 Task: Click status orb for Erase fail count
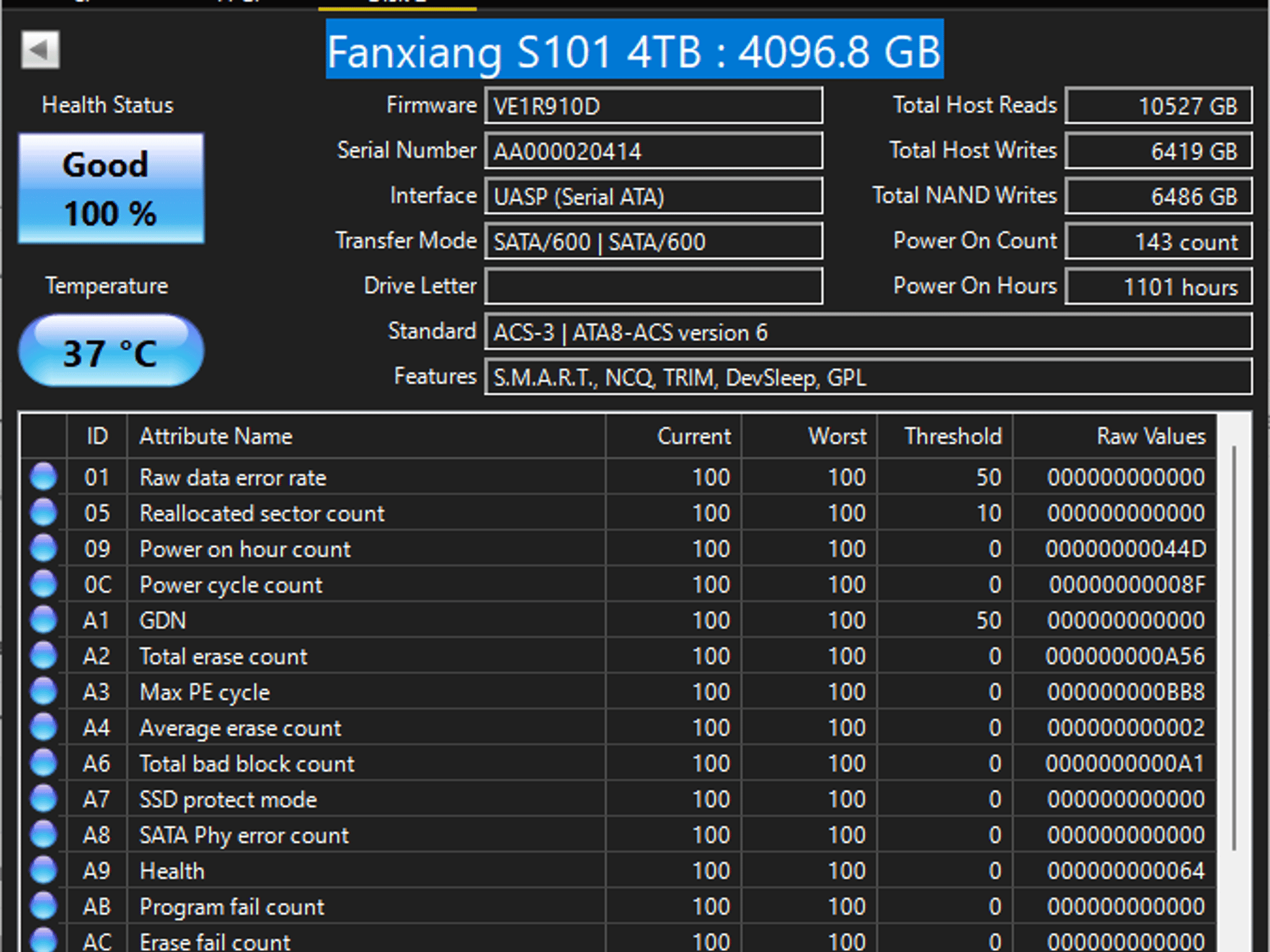[x=43, y=940]
